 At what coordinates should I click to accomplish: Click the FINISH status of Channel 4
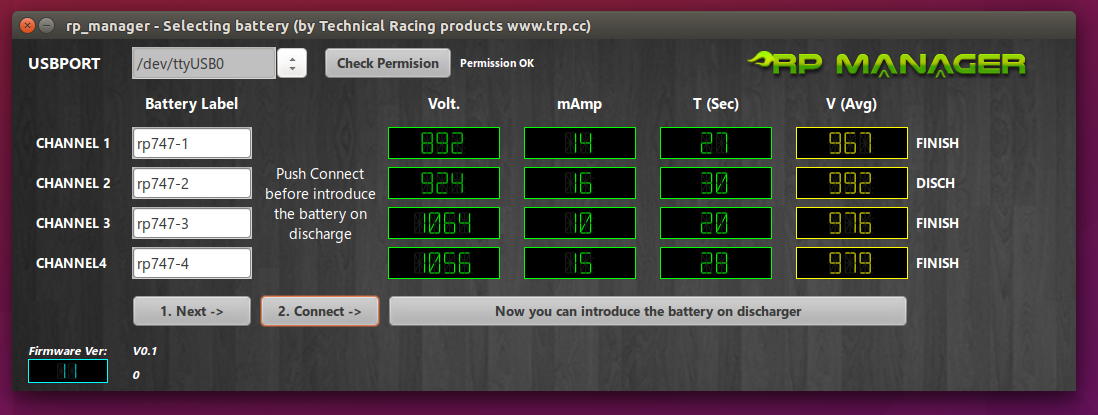pos(938,263)
